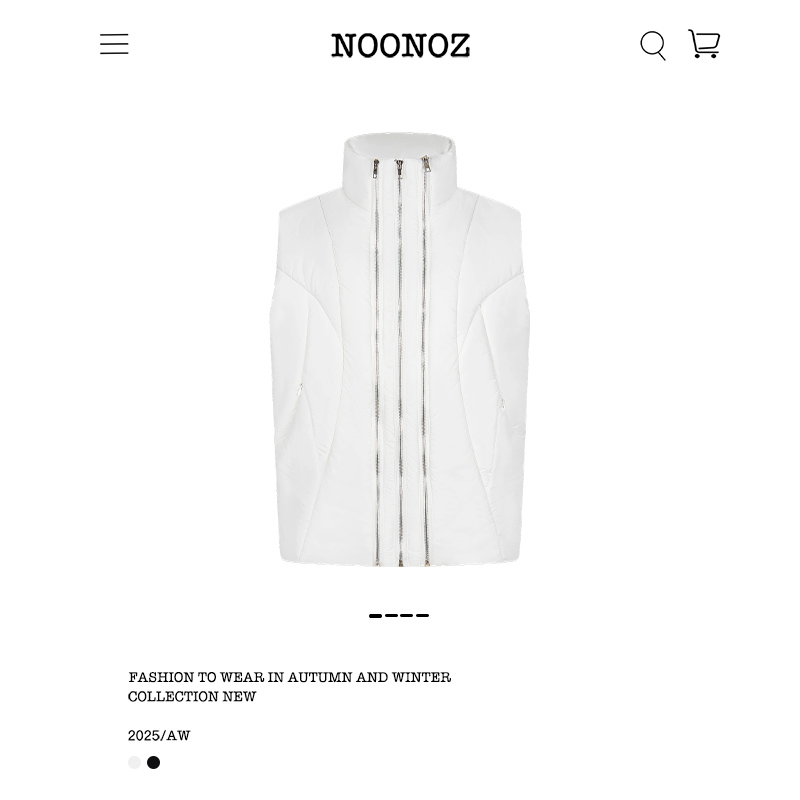Open the search magnifier icon
800x800 pixels.
tap(653, 45)
